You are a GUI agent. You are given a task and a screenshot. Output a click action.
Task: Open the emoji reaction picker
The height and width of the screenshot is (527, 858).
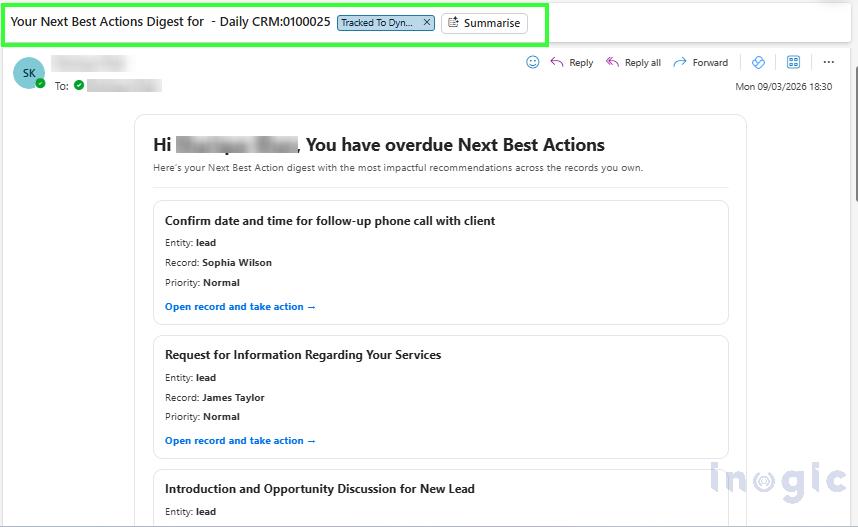point(532,62)
